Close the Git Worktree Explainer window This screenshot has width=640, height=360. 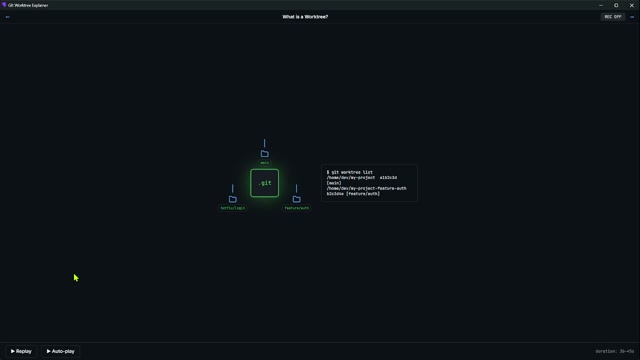pos(631,5)
